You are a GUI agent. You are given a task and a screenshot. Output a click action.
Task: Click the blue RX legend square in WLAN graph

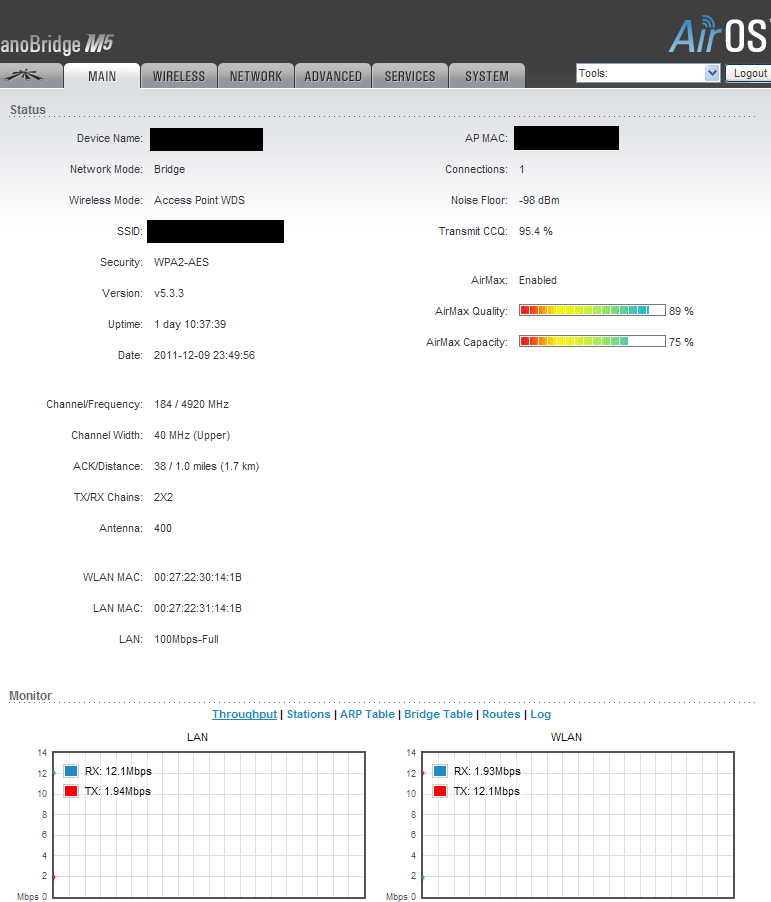pyautogui.click(x=440, y=771)
